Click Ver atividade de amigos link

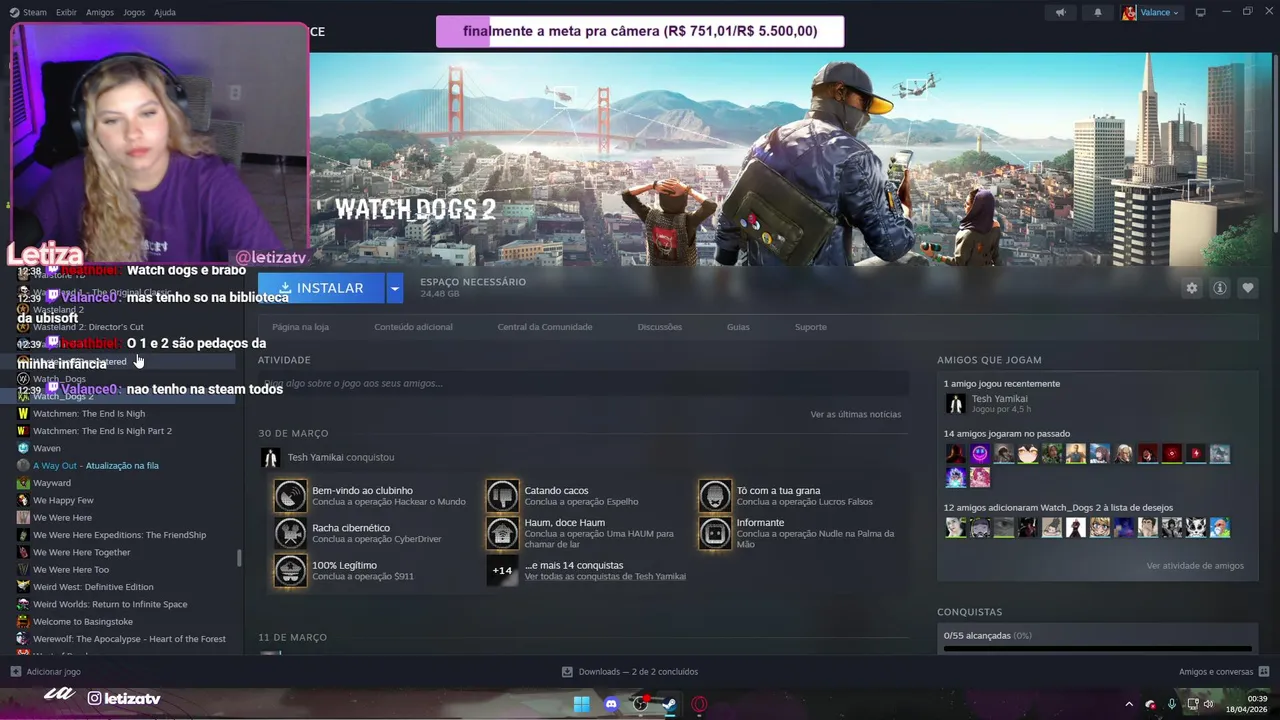pyautogui.click(x=1195, y=565)
